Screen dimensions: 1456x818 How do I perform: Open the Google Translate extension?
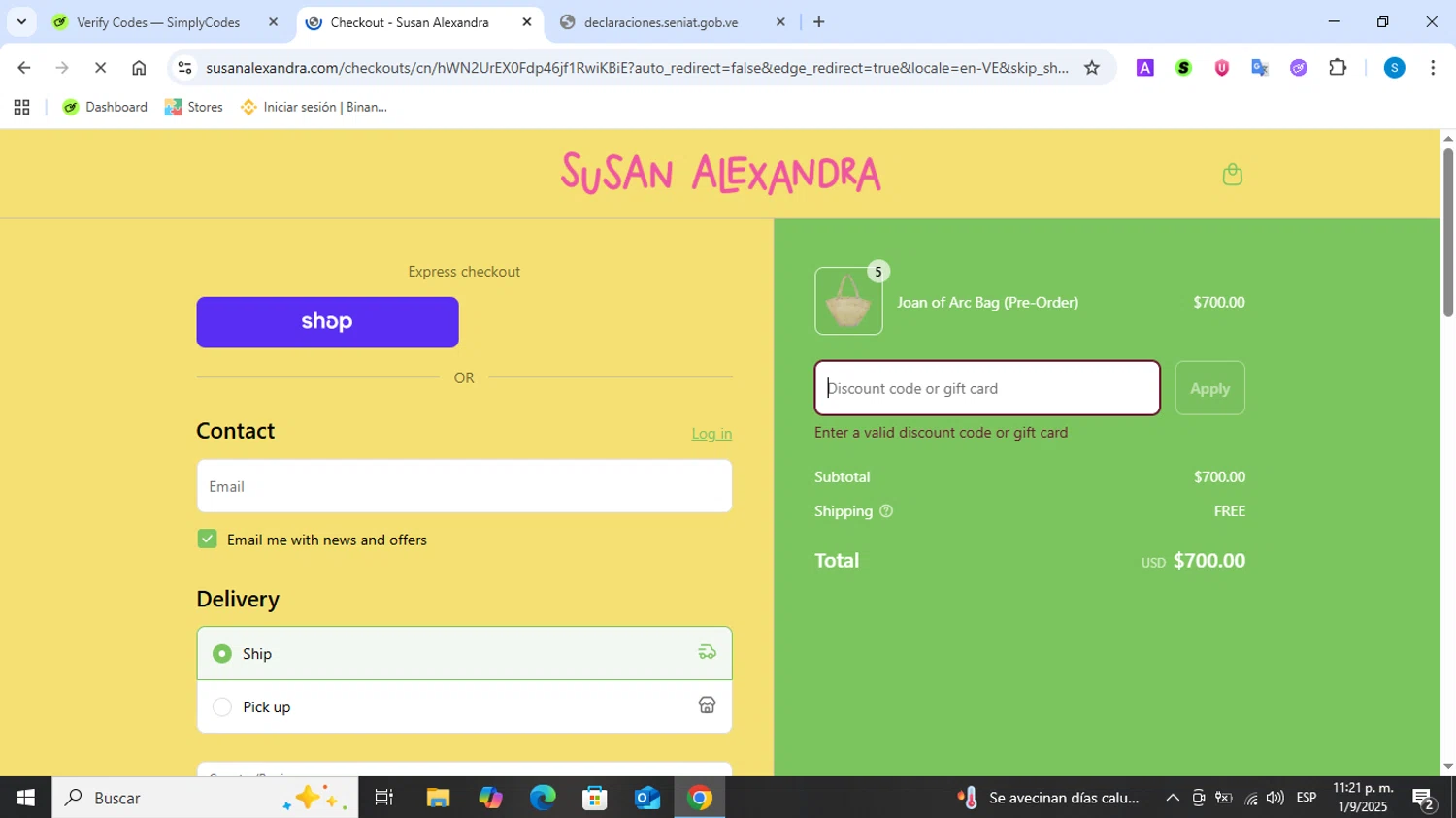1260,68
